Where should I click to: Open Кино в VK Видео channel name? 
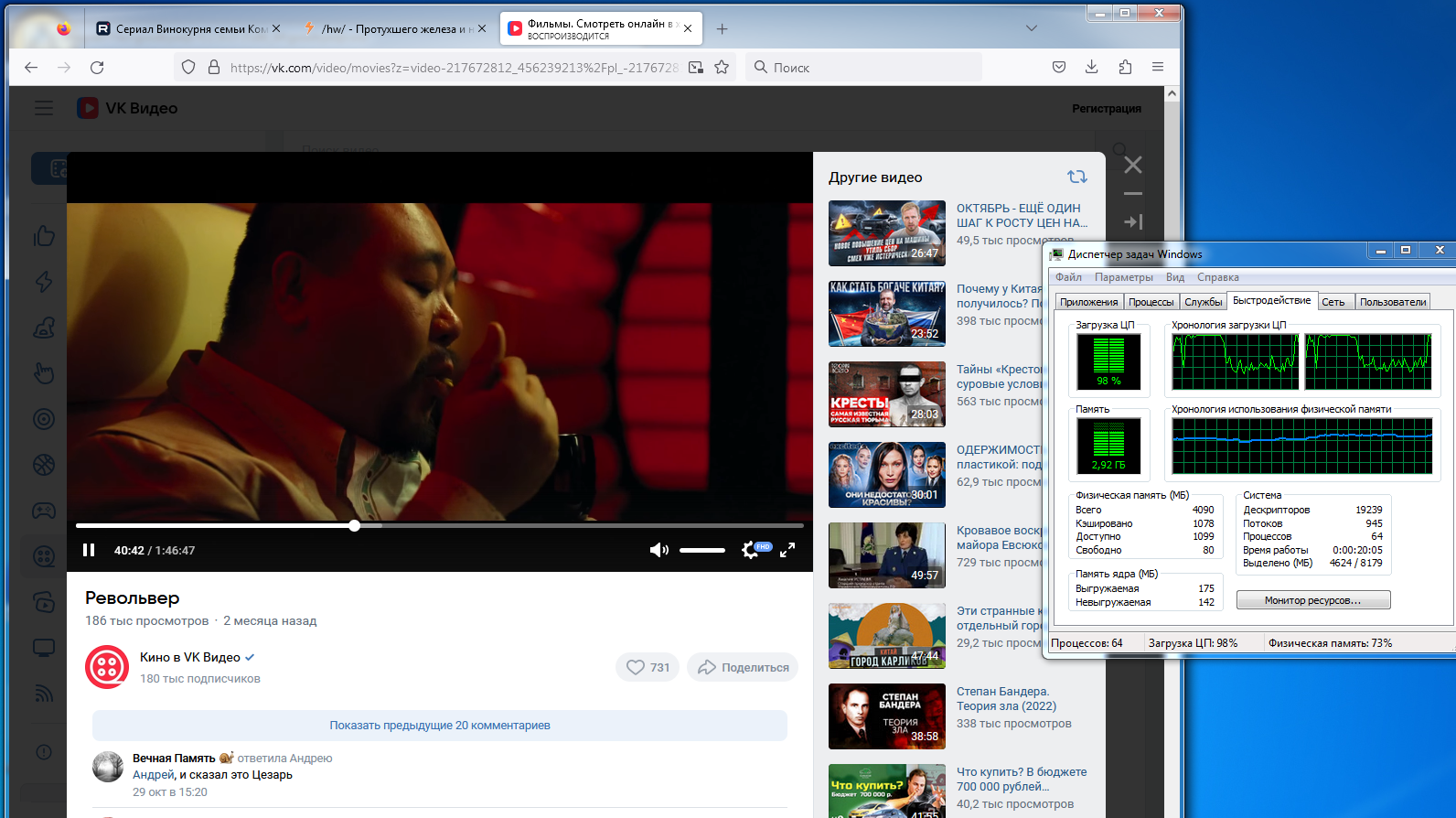[190, 657]
